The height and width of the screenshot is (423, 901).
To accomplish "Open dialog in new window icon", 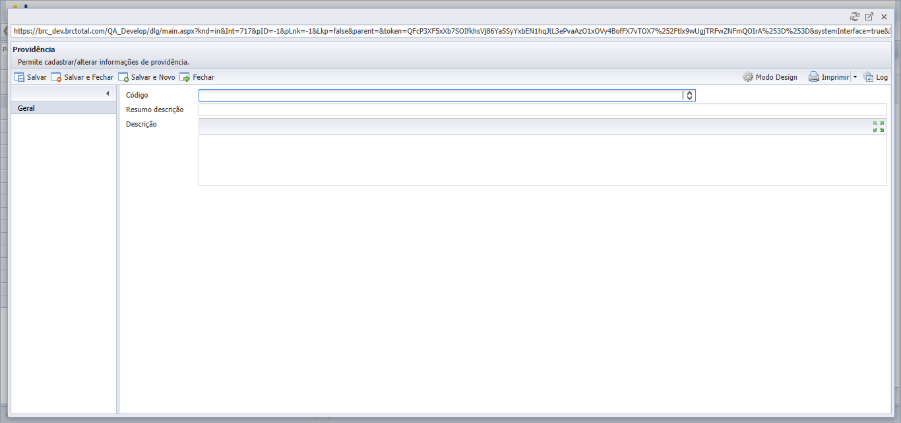I will (869, 17).
